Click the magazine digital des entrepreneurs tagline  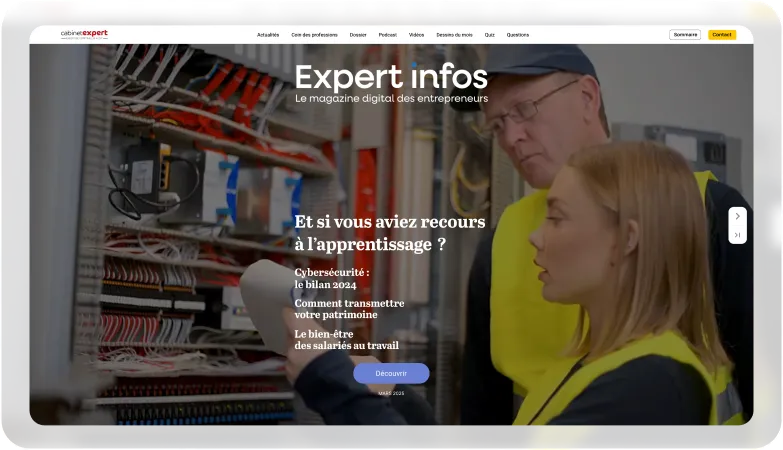coord(391,99)
